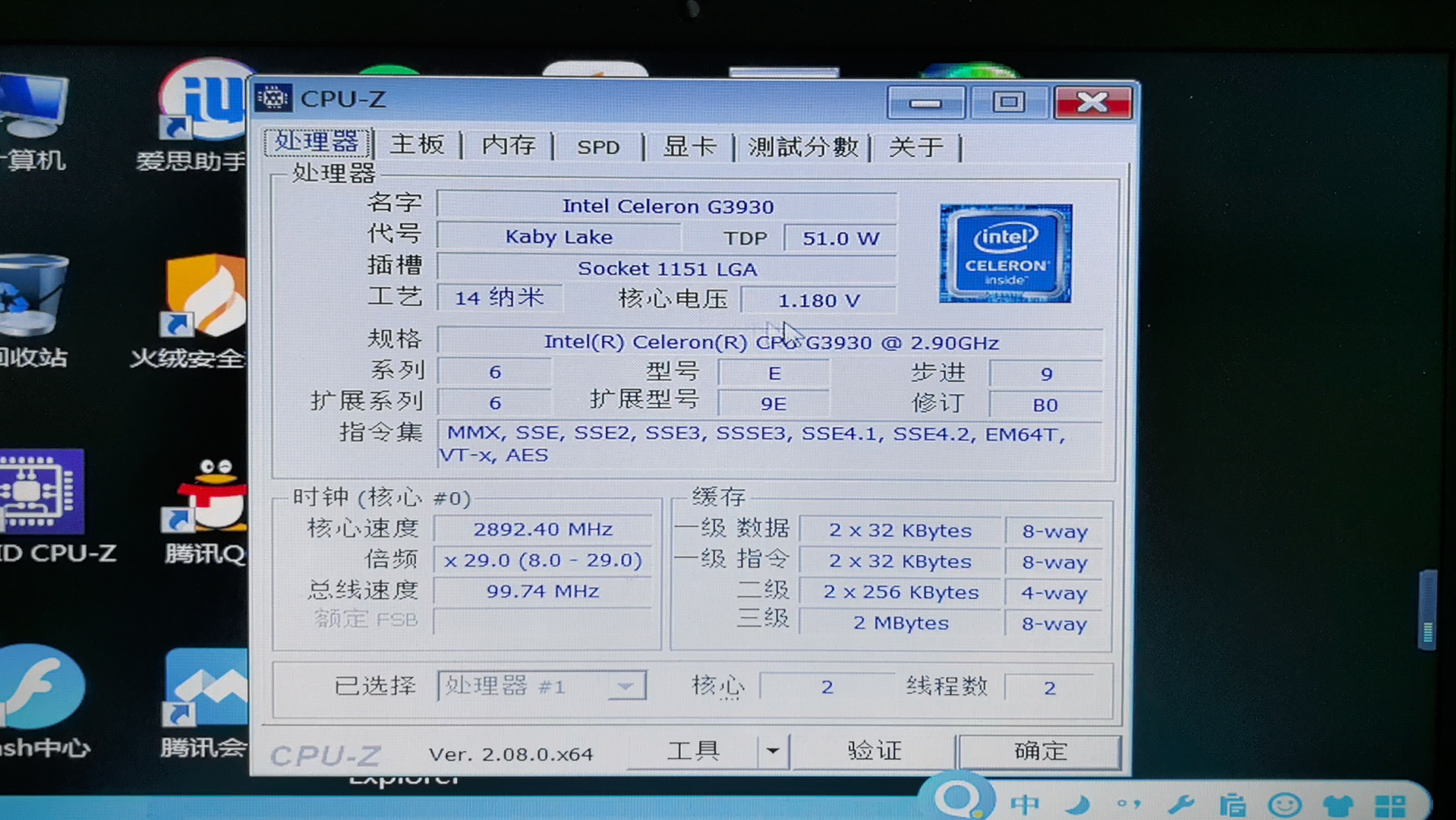Click the 指令集 instruction list text
1456x820 pixels.
tap(769, 444)
